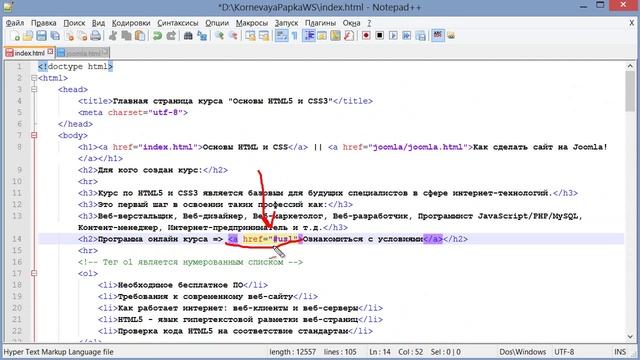Click the Close document toolbar icon
Image resolution: width=640 pixels, height=360 pixels.
[x=69, y=36]
